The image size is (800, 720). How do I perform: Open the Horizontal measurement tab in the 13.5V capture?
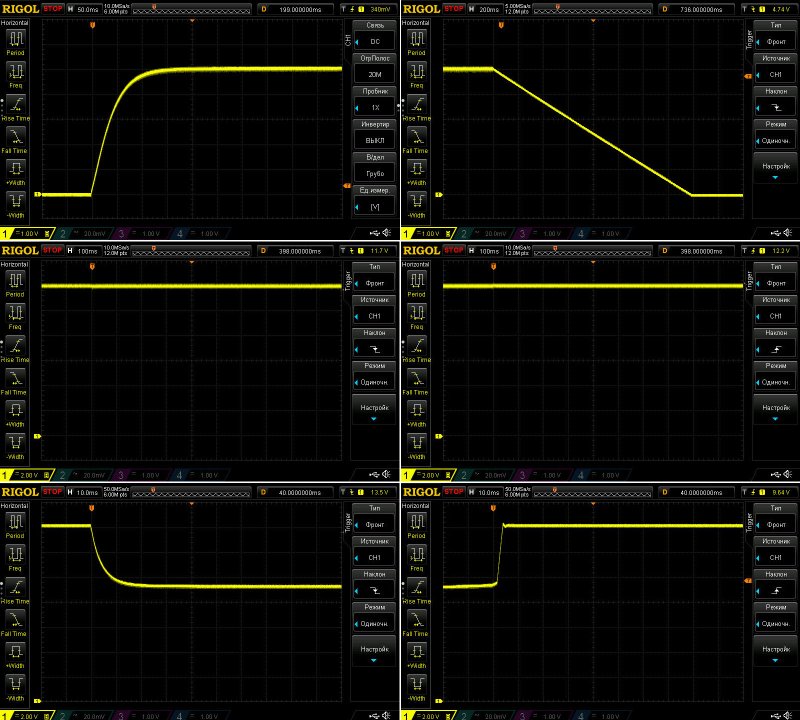(14, 506)
